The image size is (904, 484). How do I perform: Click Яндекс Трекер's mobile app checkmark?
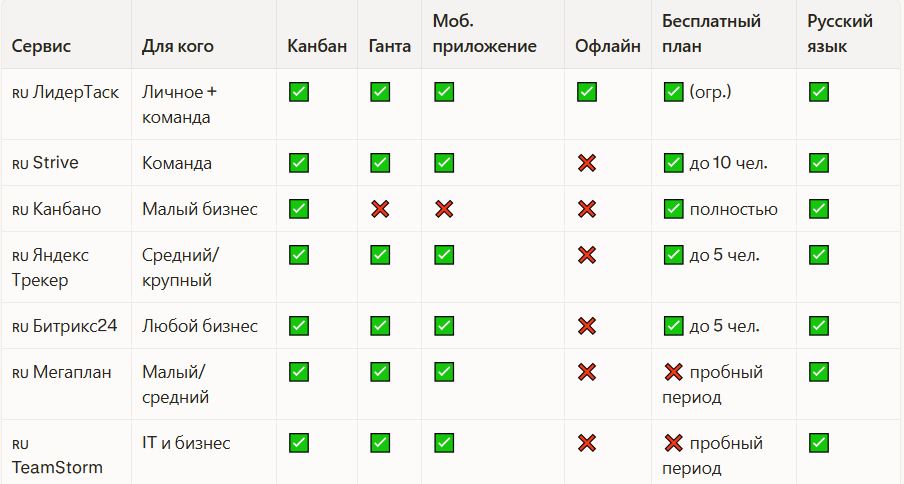tap(444, 256)
